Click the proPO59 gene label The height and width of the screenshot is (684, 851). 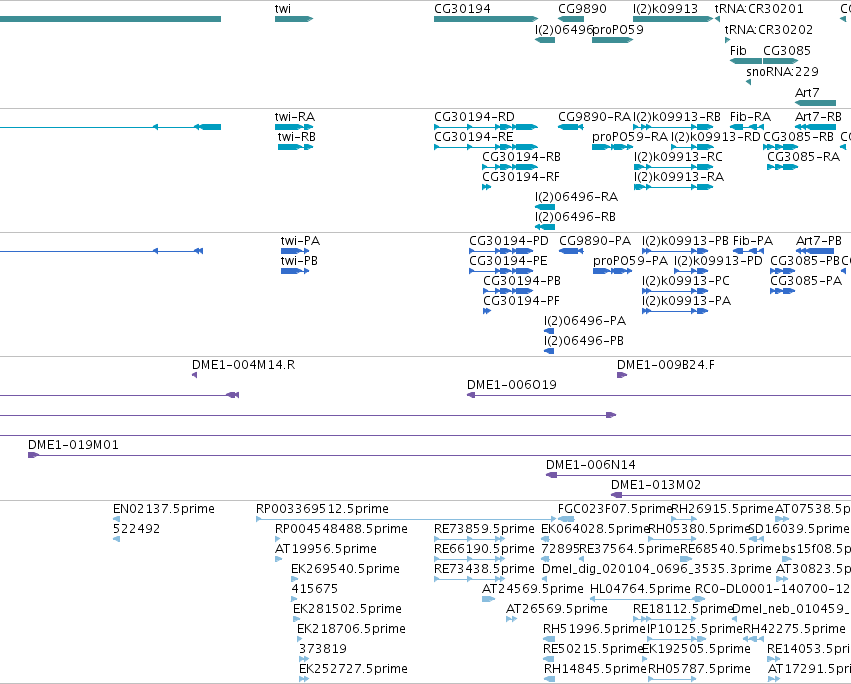pos(618,30)
